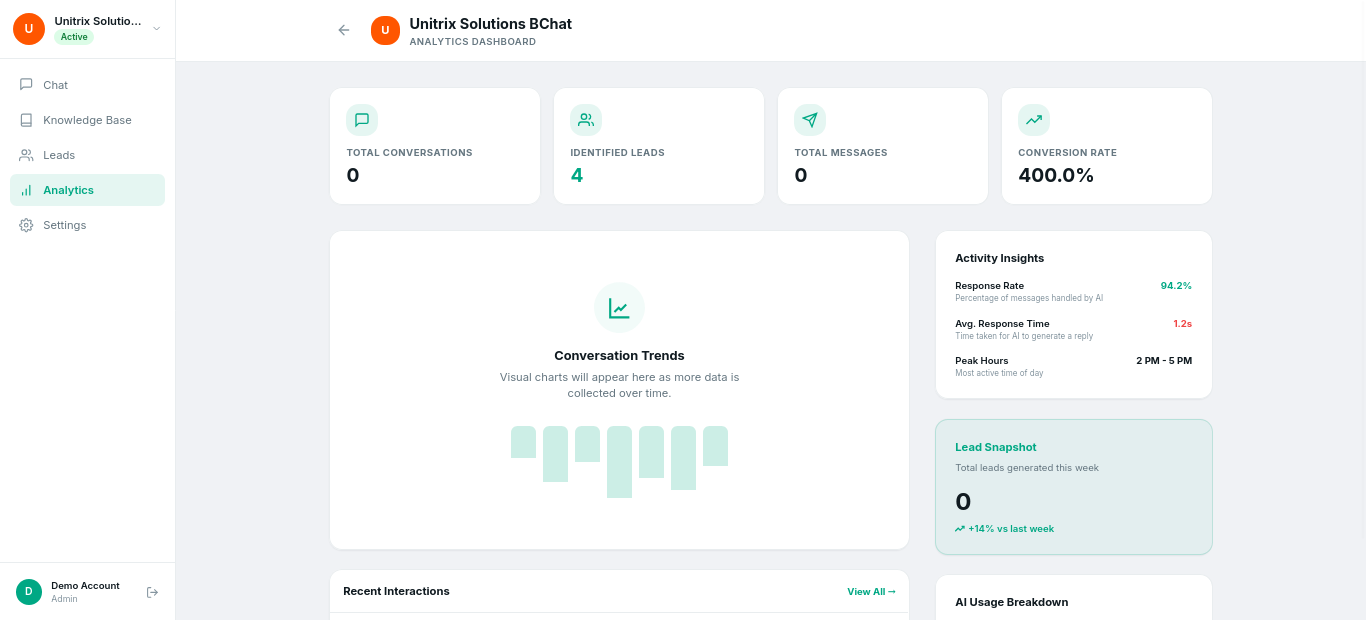Click the workspace U avatar in sidebar
This screenshot has width=1366, height=620.
click(28, 29)
